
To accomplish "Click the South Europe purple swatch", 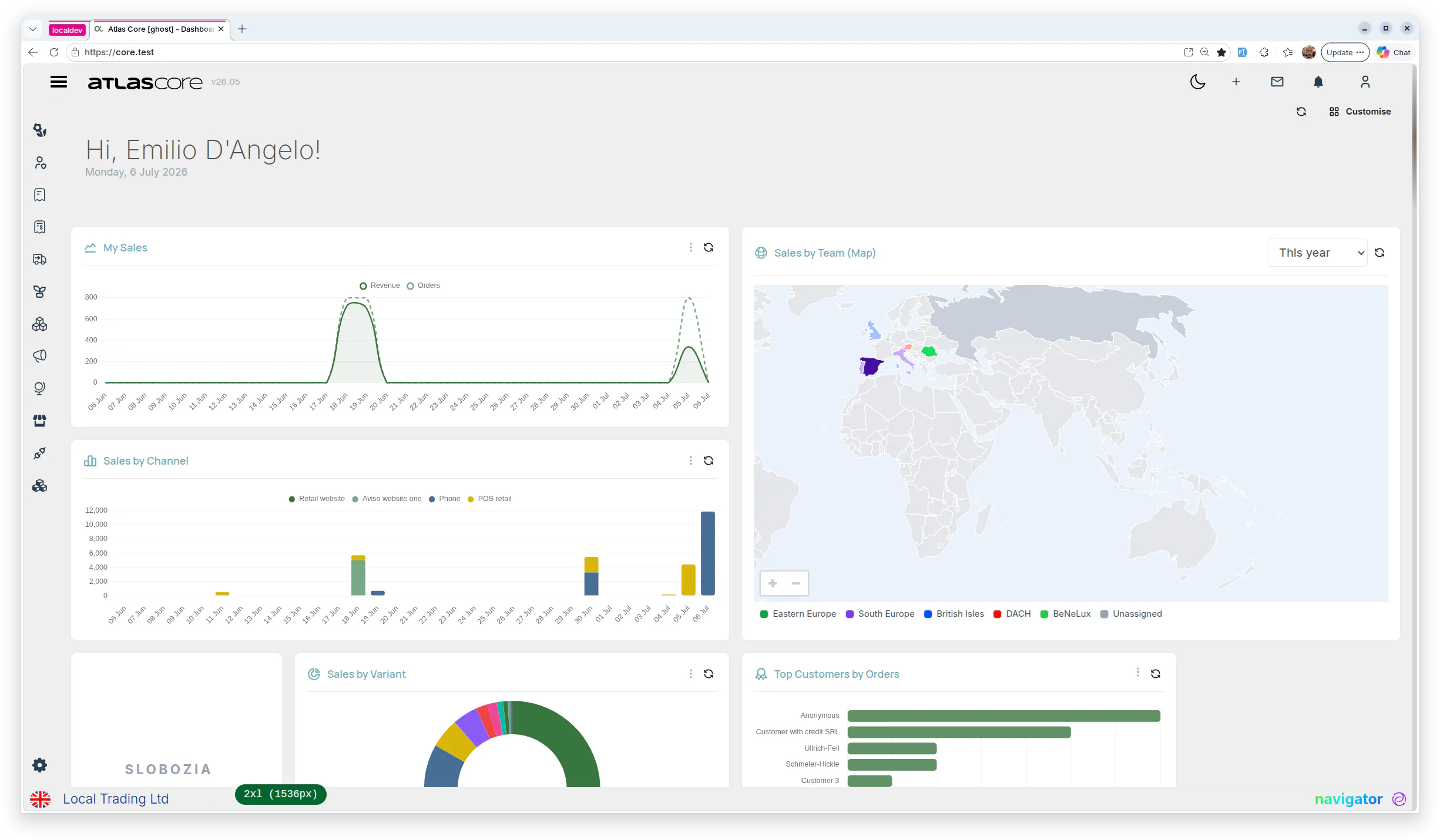I will tap(850, 614).
